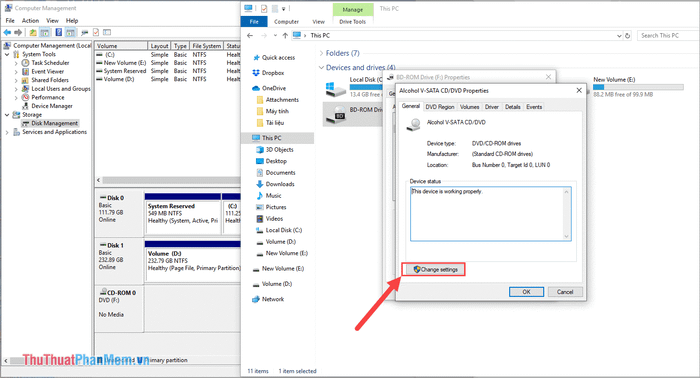Collapse the Storage node

tap(7, 115)
